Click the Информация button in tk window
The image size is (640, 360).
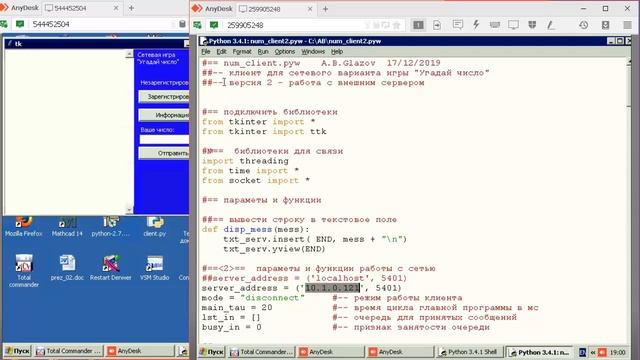point(164,115)
